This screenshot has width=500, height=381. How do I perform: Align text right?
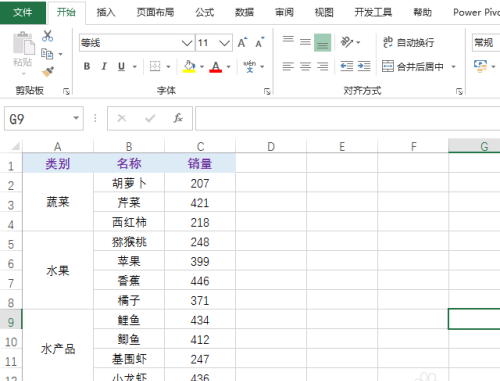pos(322,66)
